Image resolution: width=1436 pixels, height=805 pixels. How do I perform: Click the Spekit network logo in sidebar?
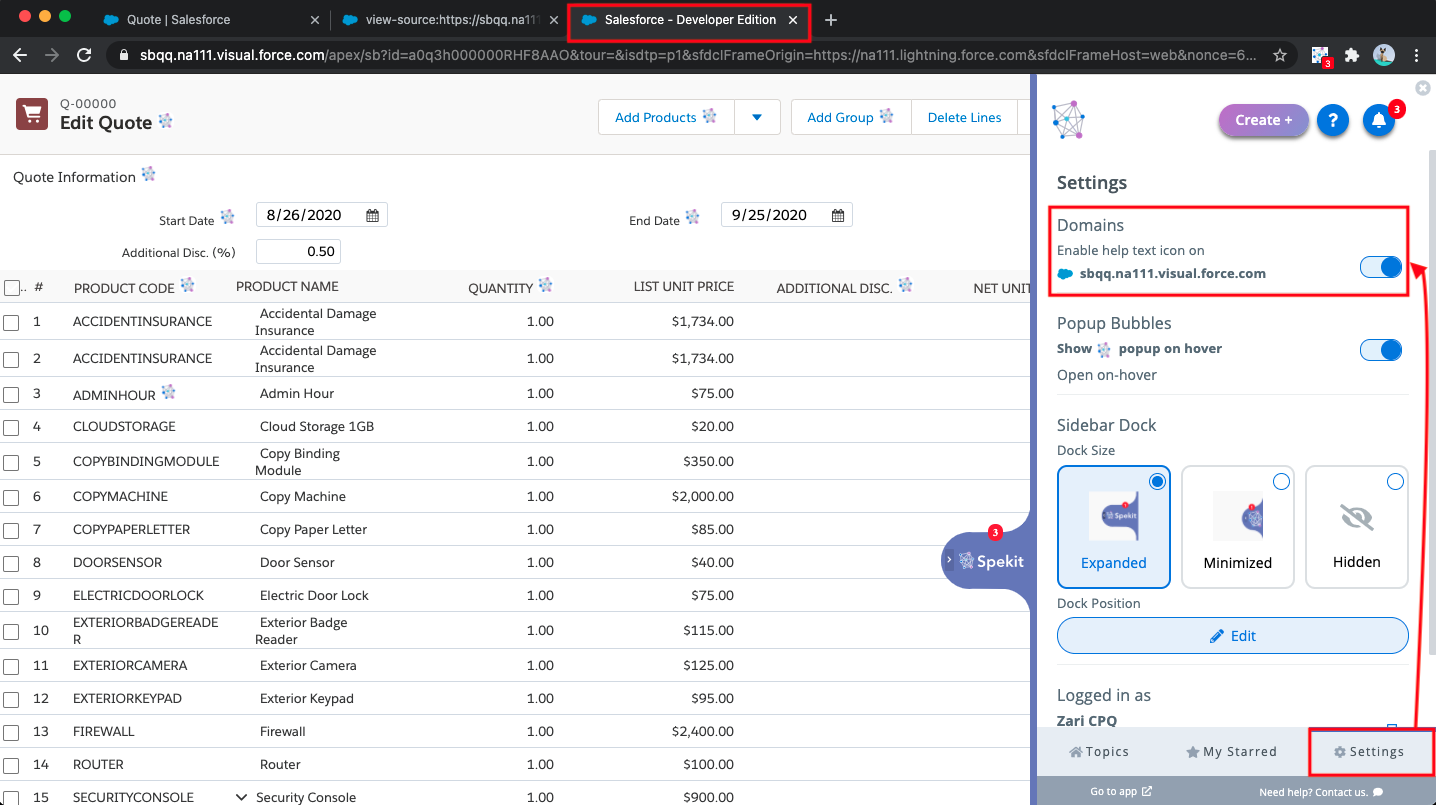(1068, 120)
